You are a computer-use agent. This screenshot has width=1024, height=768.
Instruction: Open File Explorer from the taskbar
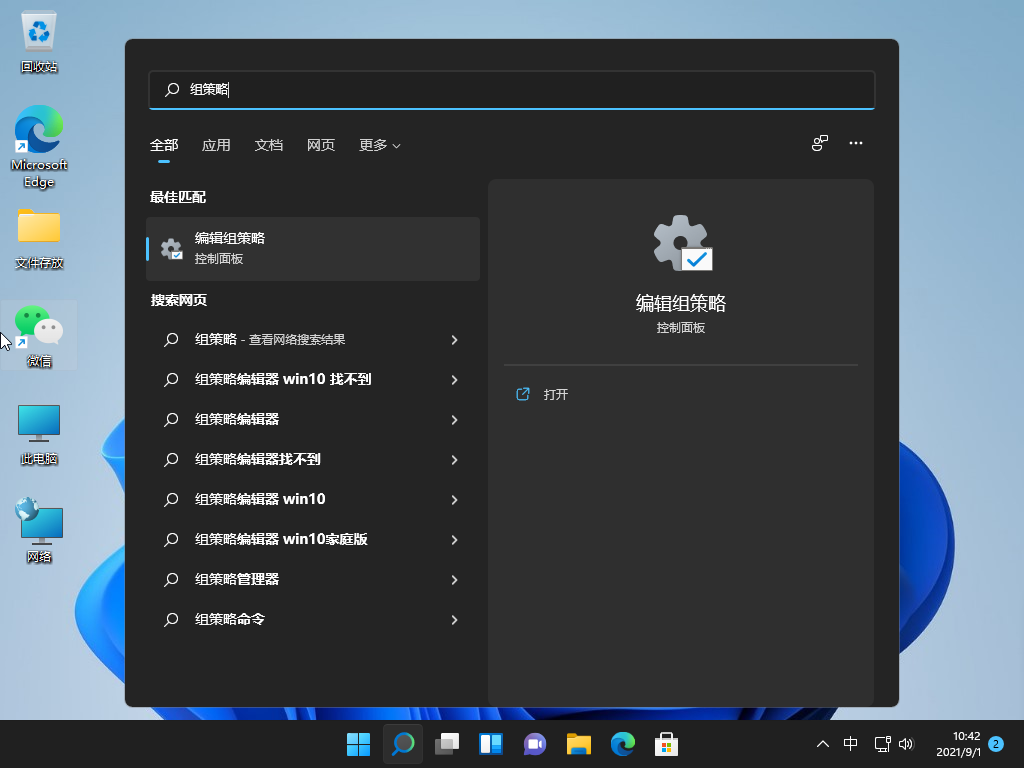578,744
